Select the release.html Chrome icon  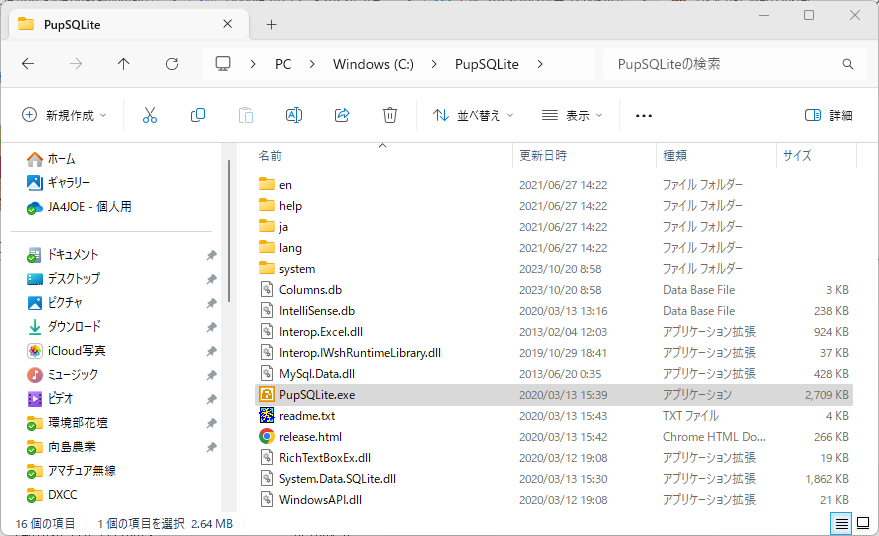click(x=267, y=437)
